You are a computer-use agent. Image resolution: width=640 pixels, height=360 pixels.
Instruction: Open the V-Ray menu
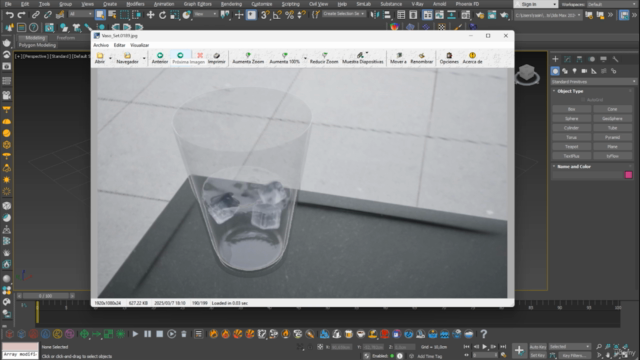pyautogui.click(x=417, y=4)
